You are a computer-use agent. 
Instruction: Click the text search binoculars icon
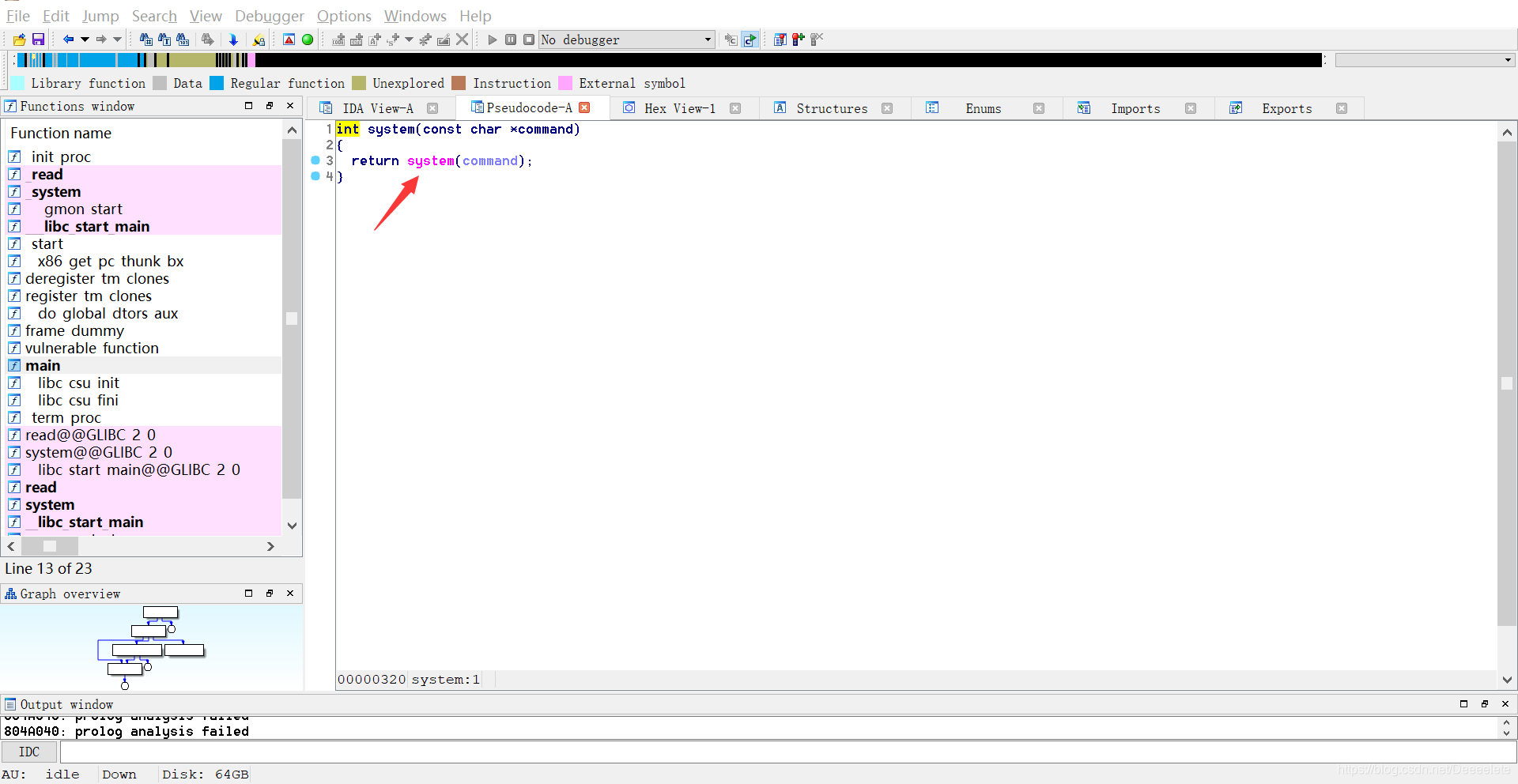(x=164, y=40)
